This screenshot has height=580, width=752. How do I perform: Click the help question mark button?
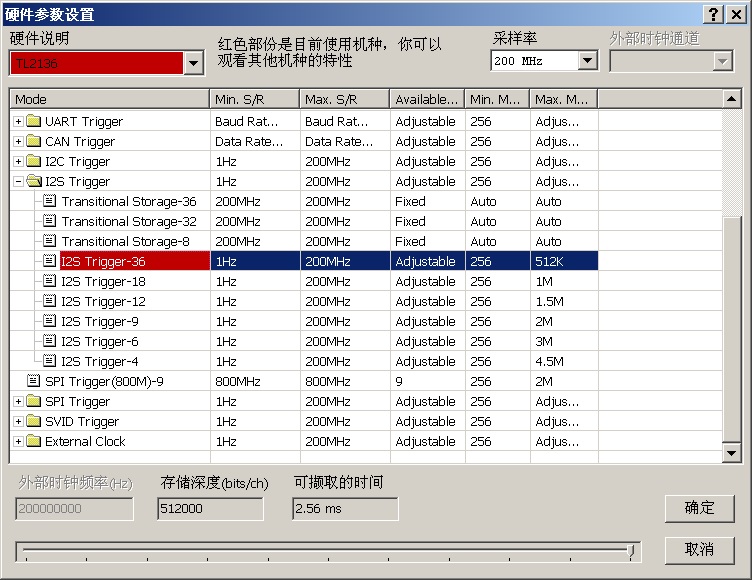714,14
